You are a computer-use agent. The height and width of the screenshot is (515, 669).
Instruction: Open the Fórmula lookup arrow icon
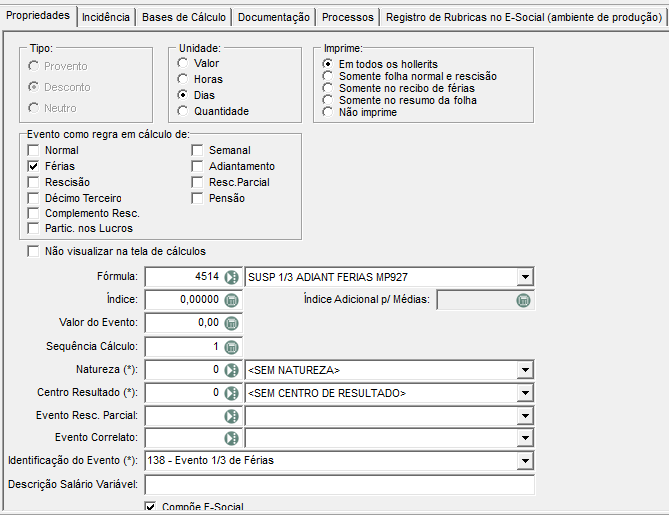(x=231, y=277)
